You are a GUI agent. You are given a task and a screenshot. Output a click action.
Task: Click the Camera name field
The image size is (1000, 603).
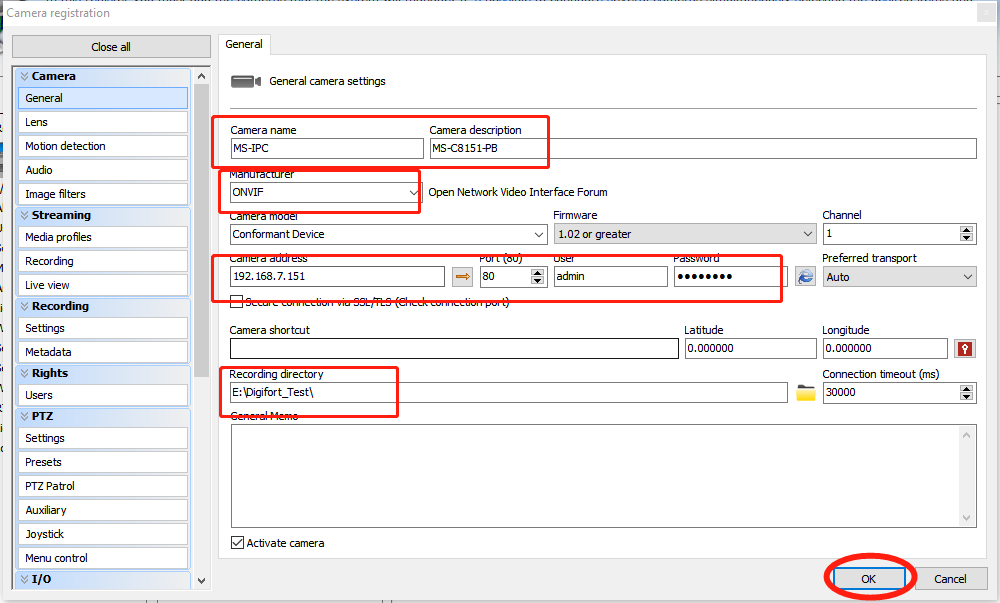click(327, 149)
